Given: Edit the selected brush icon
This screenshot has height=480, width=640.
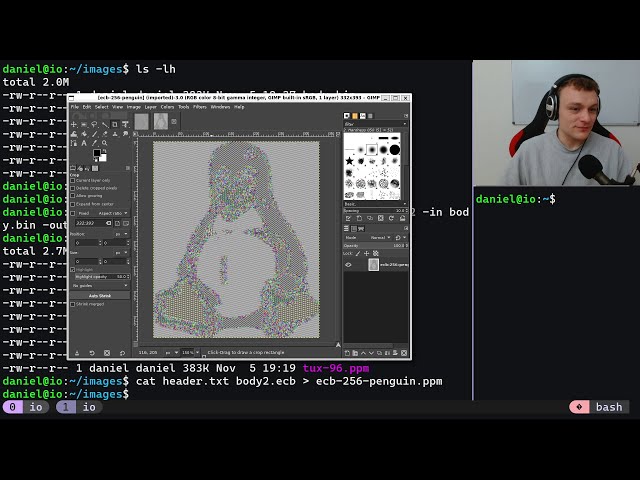Looking at the screenshot, I should (x=348, y=218).
